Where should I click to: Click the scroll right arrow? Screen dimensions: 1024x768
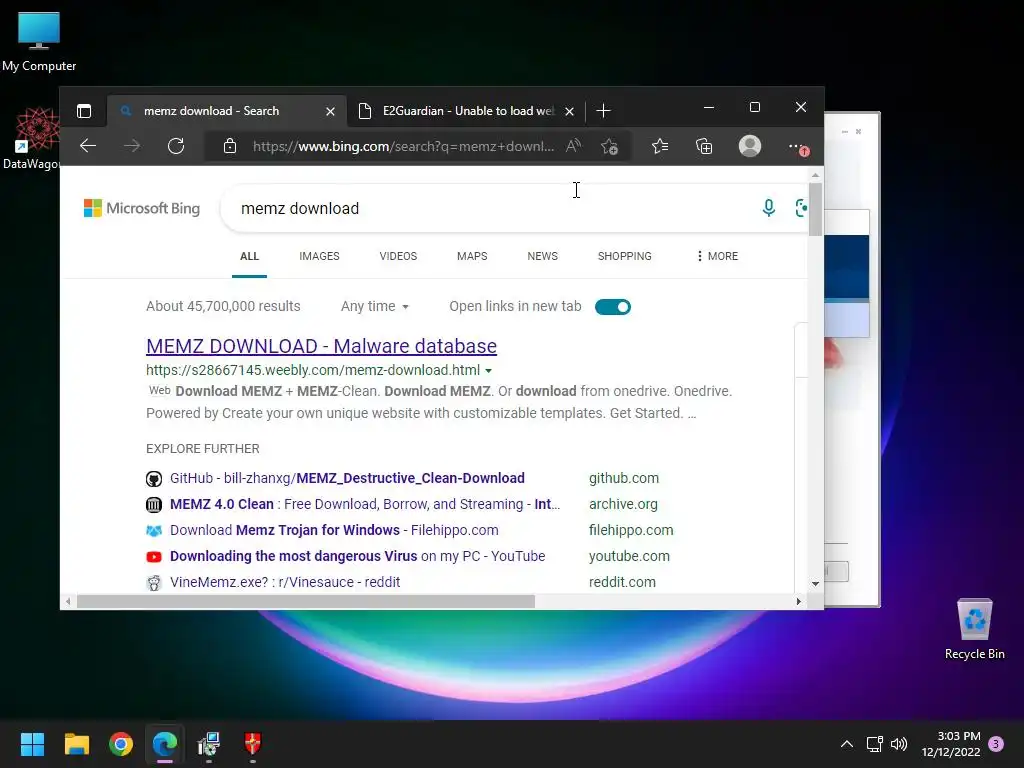[798, 601]
